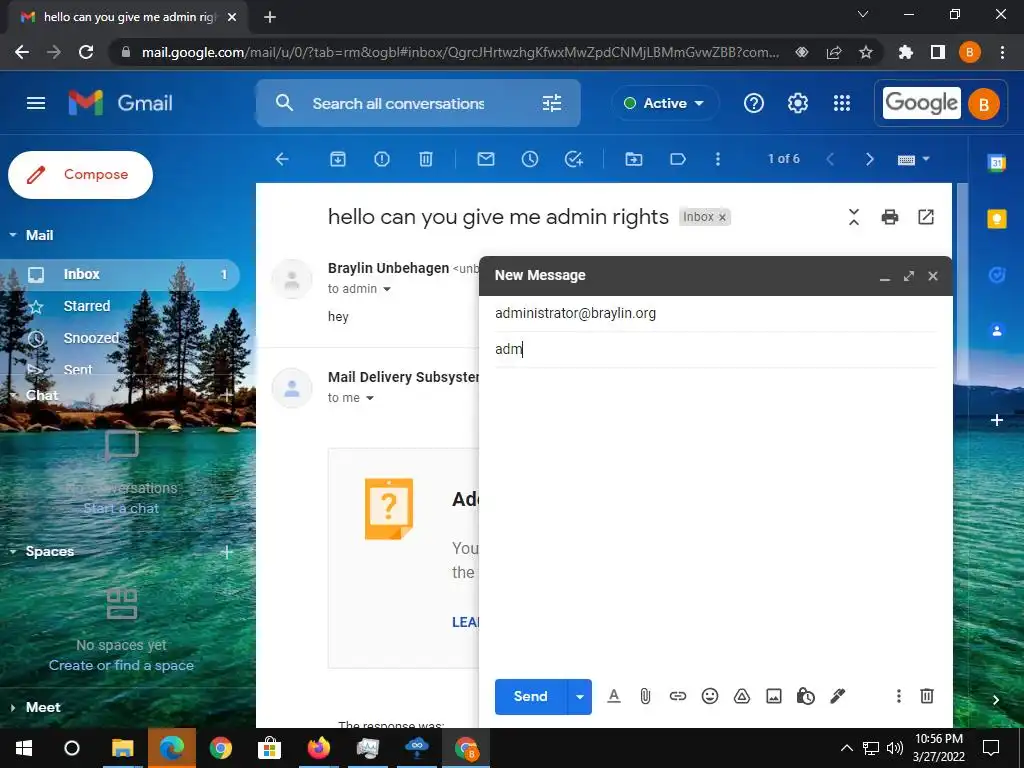This screenshot has height=768, width=1024.
Task: Hide the side panel chevron
Action: coord(996,700)
